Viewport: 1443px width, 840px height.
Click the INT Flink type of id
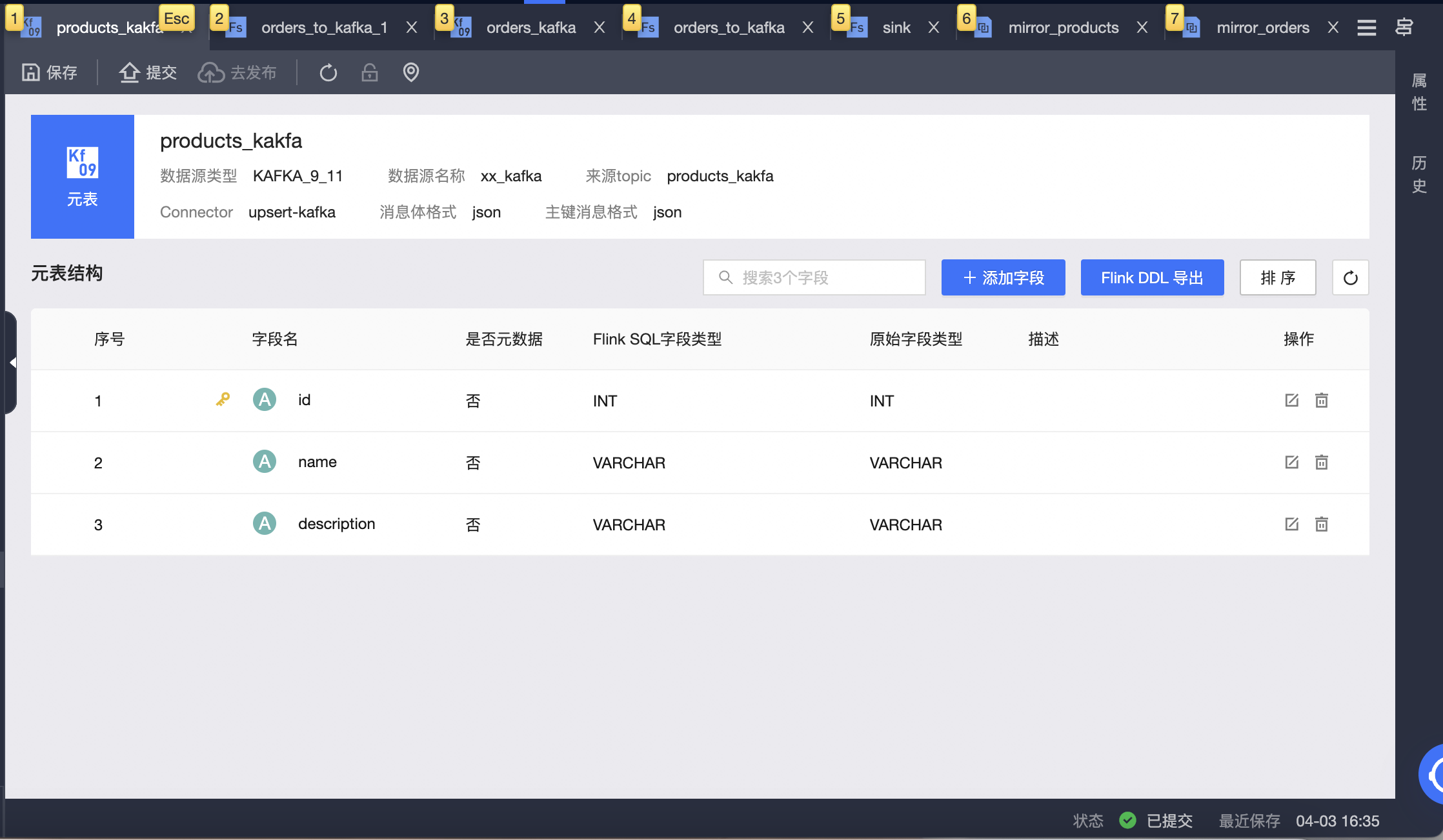[x=605, y=401]
